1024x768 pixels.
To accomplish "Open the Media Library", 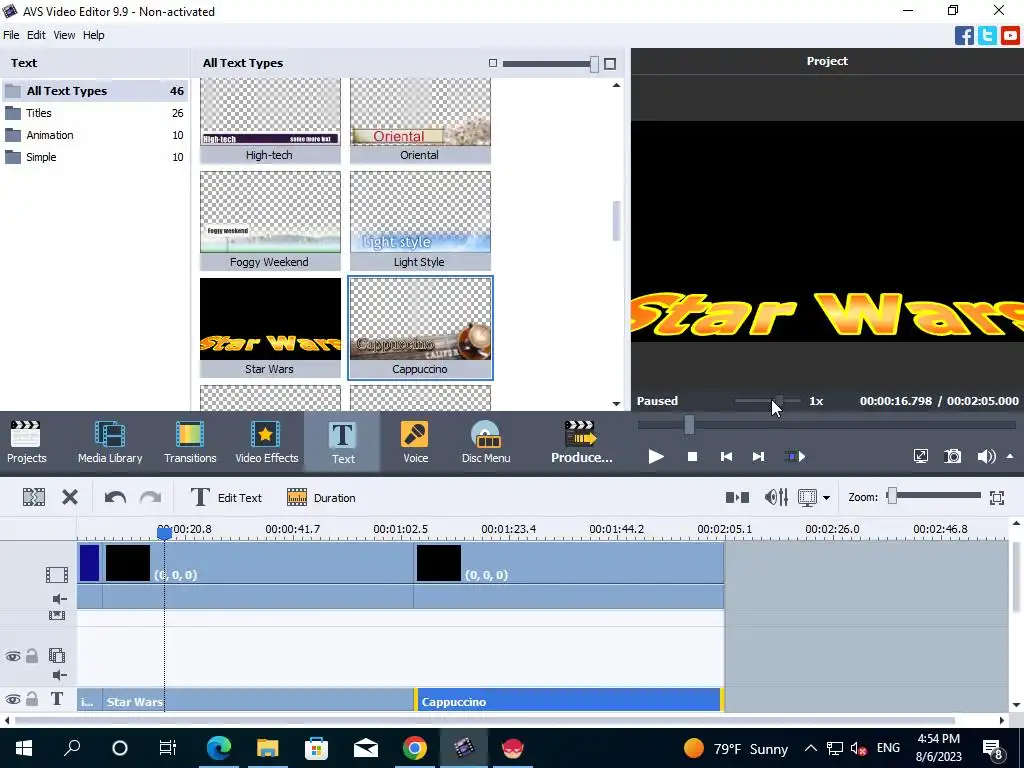I will (x=110, y=442).
